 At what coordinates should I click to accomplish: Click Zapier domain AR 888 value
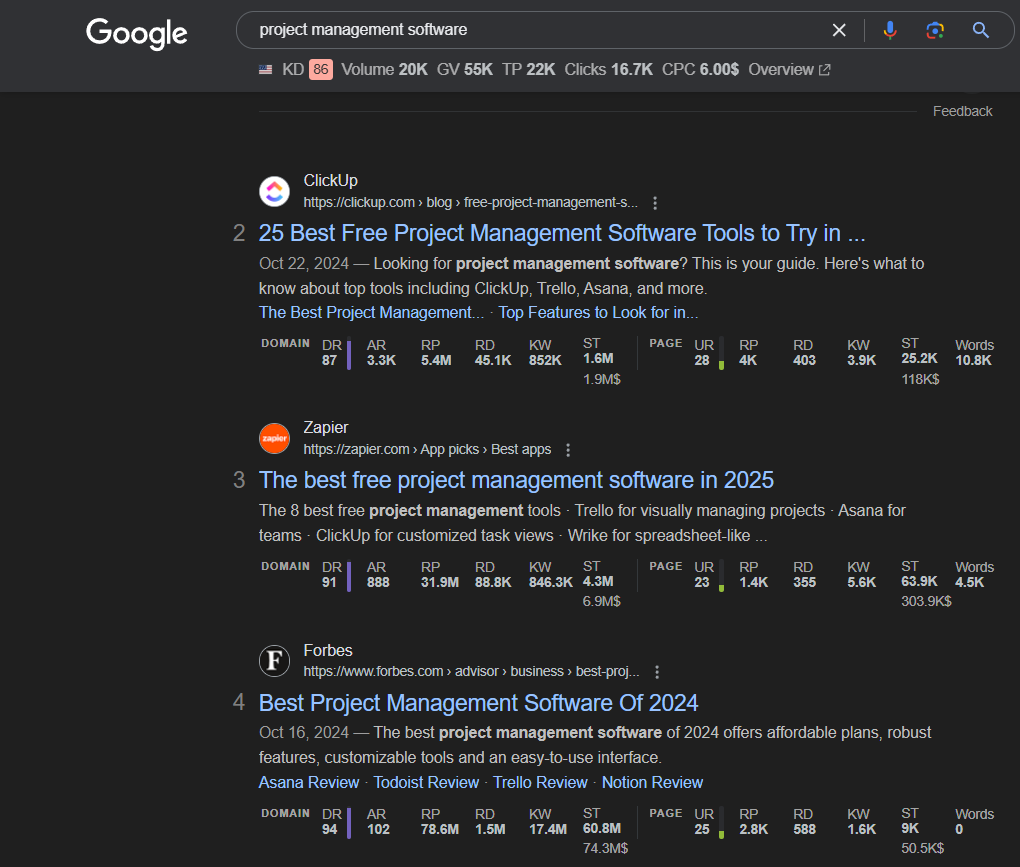(x=378, y=582)
